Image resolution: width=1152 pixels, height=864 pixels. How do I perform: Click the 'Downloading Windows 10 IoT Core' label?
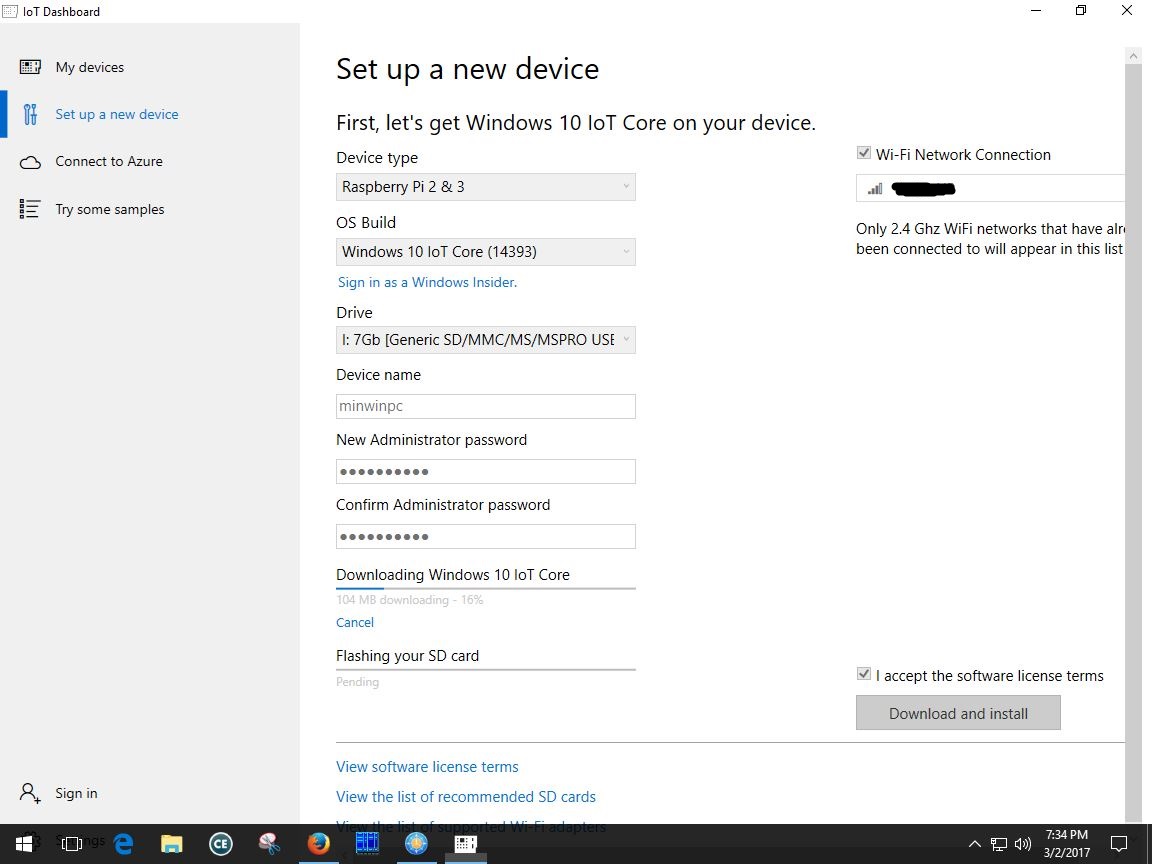point(453,575)
